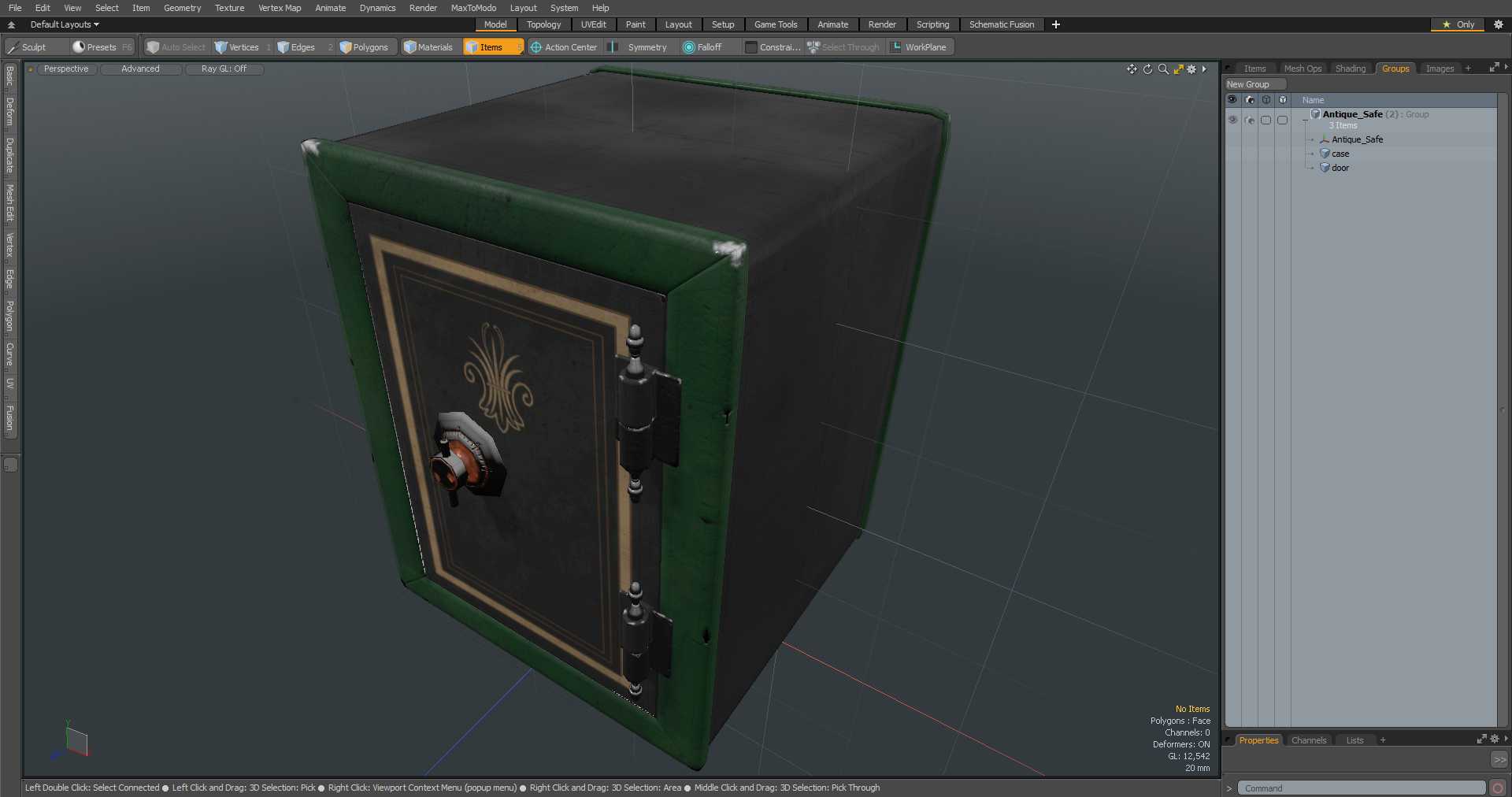Select the Antique_Safe locator item

click(x=1356, y=139)
